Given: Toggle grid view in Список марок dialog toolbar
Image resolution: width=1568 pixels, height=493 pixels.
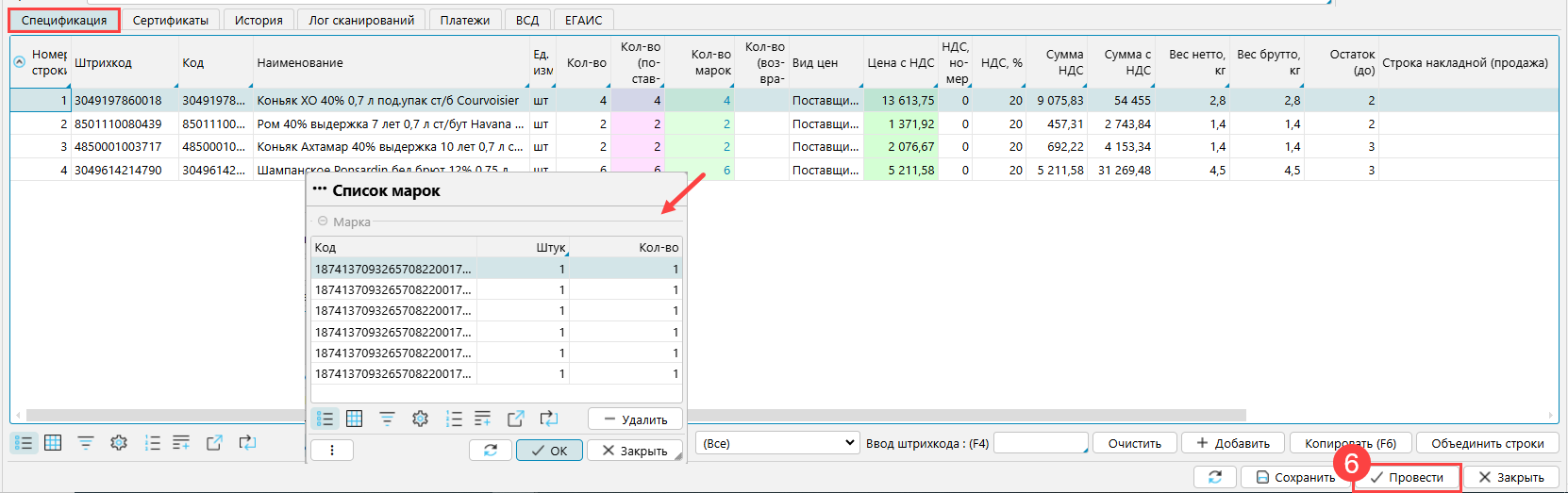Looking at the screenshot, I should (355, 419).
